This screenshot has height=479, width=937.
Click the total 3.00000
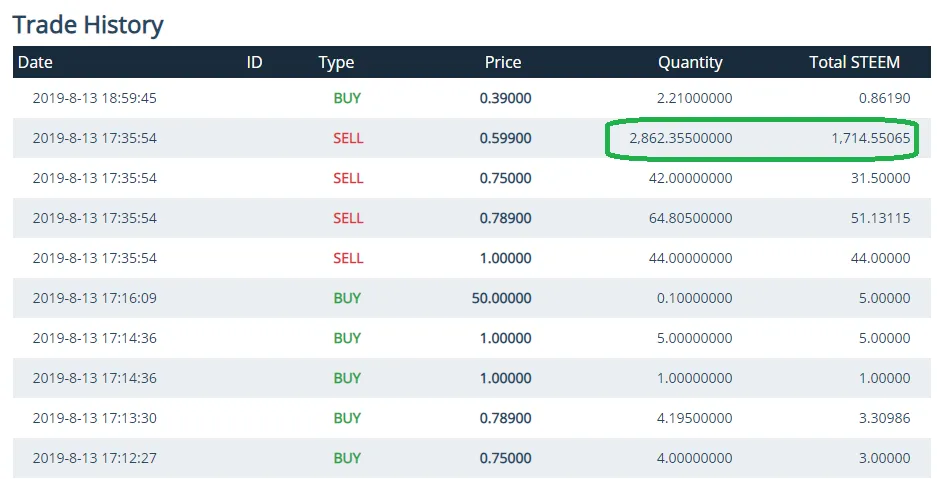click(884, 458)
